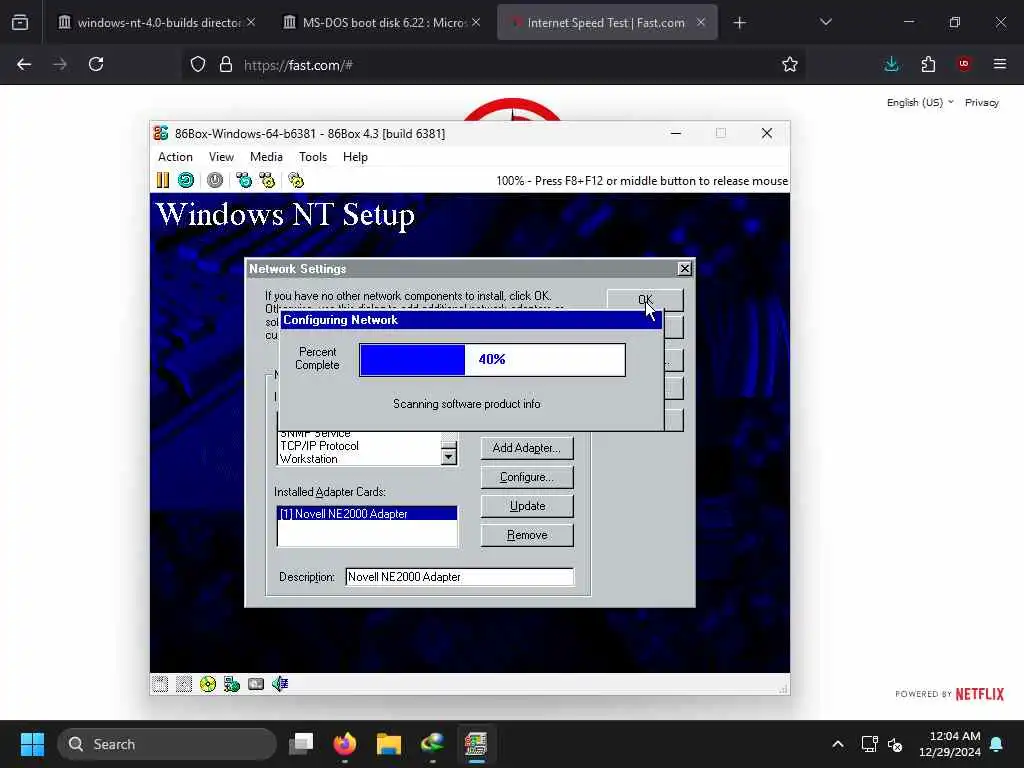Open English (US) language dropdown

pos(920,103)
